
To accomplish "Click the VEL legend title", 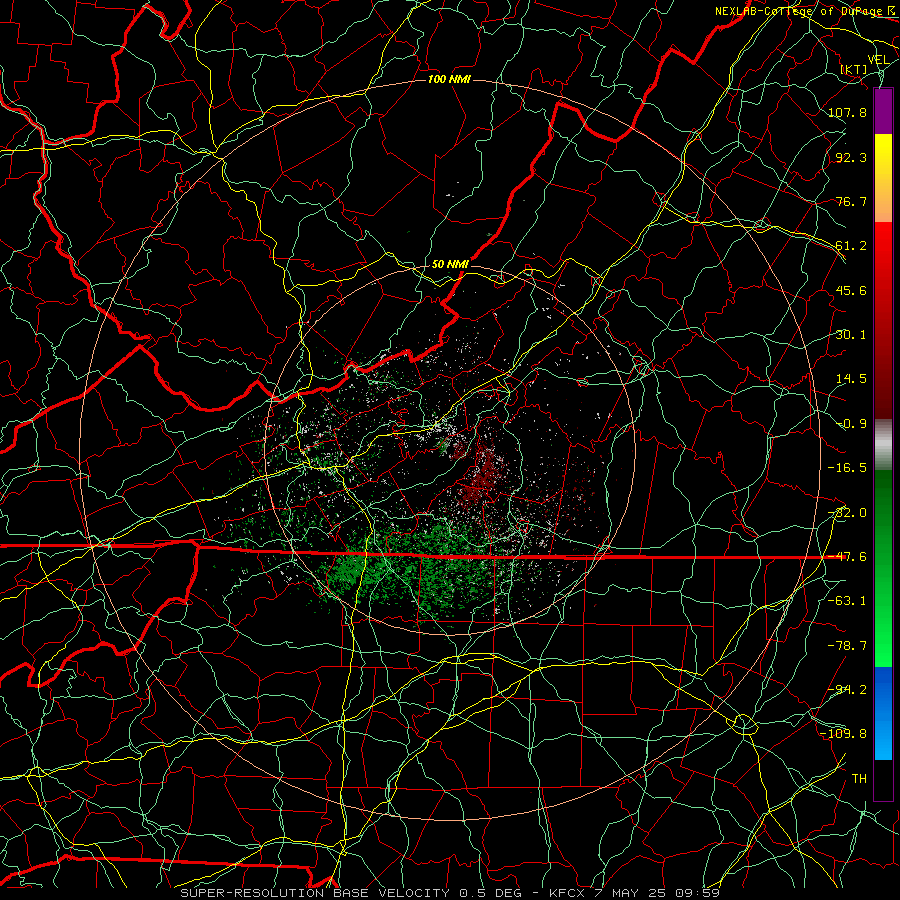I will click(878, 60).
